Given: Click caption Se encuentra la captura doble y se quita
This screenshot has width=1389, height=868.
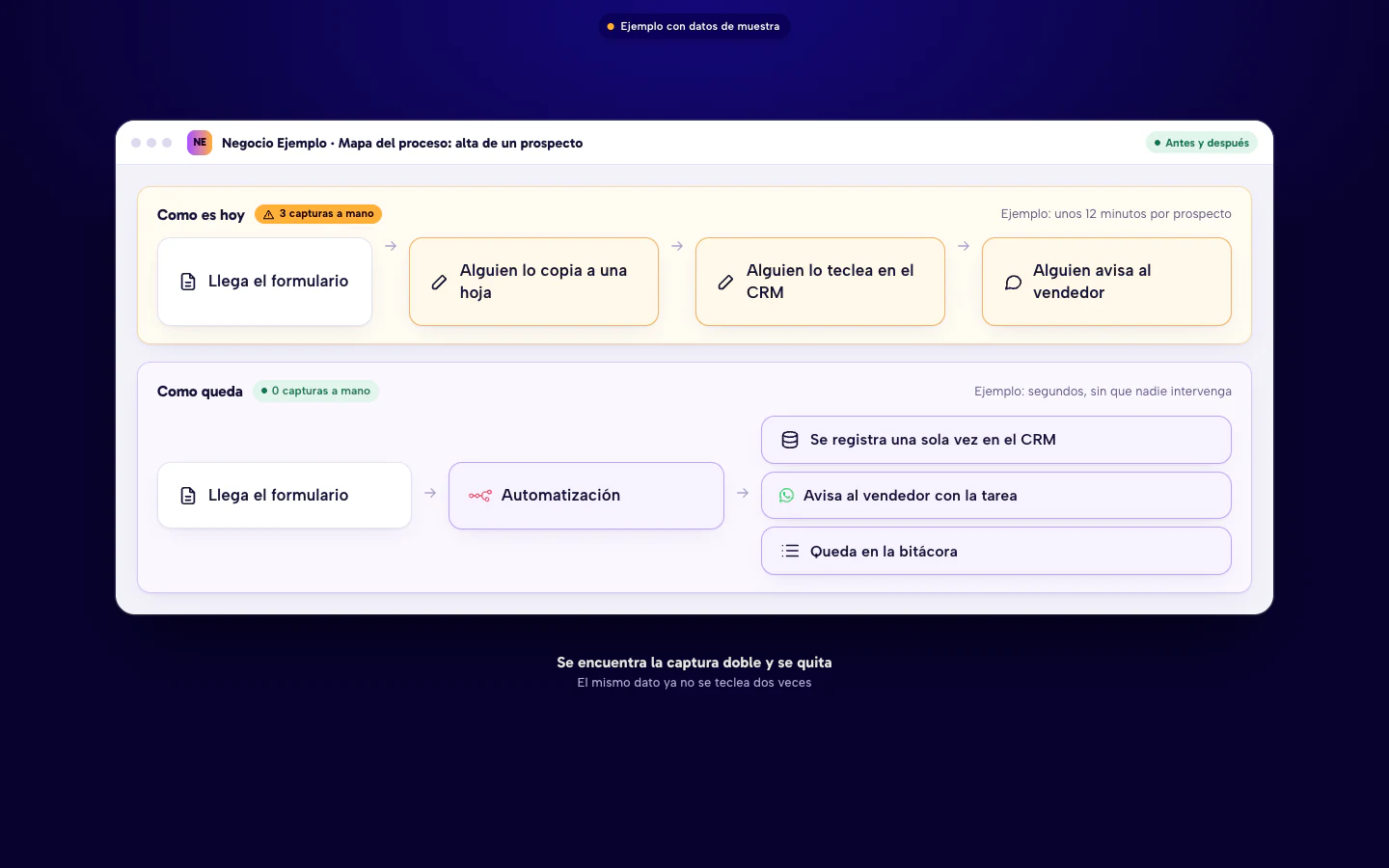Looking at the screenshot, I should (694, 663).
